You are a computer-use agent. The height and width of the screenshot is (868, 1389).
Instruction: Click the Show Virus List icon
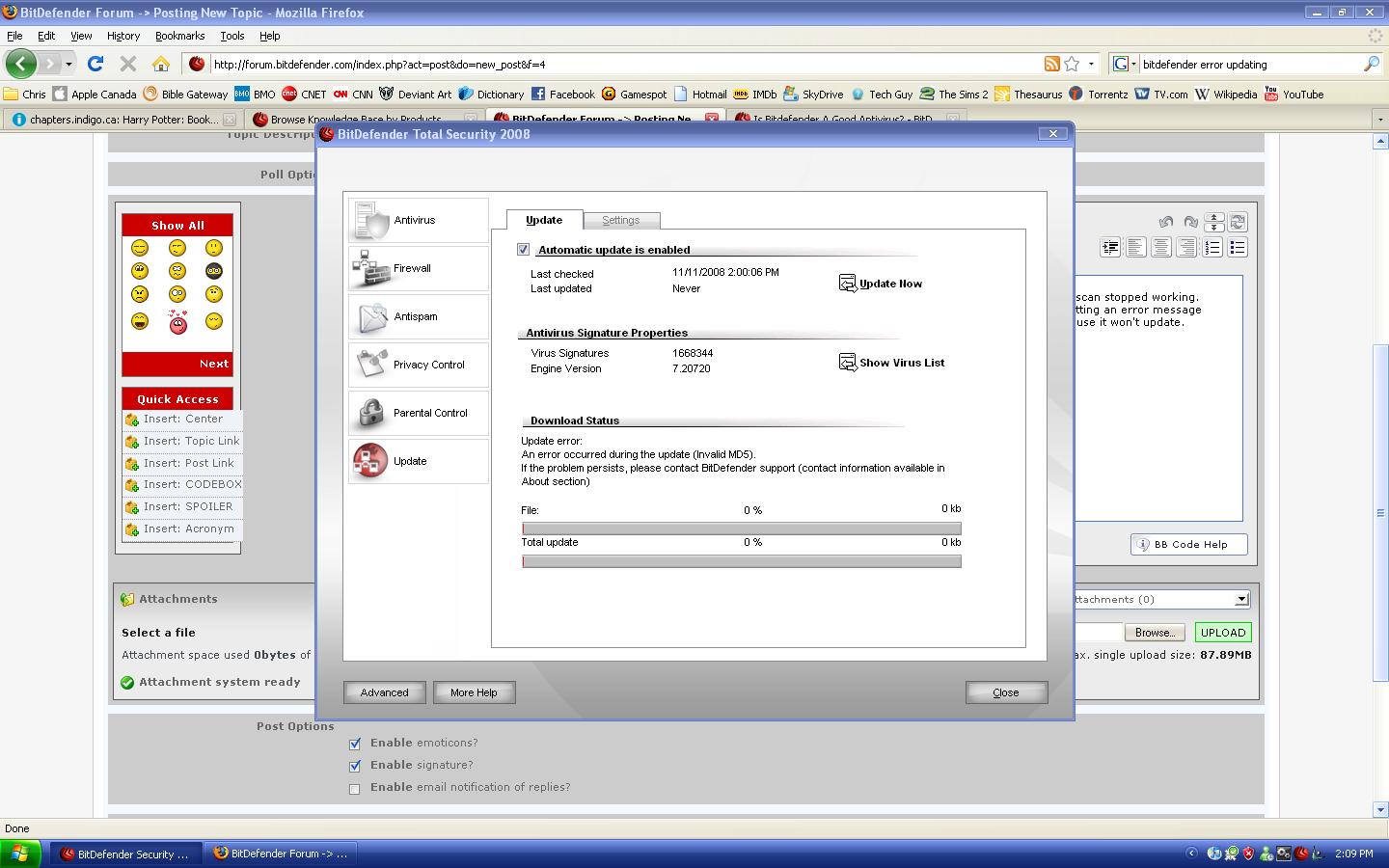pos(847,363)
